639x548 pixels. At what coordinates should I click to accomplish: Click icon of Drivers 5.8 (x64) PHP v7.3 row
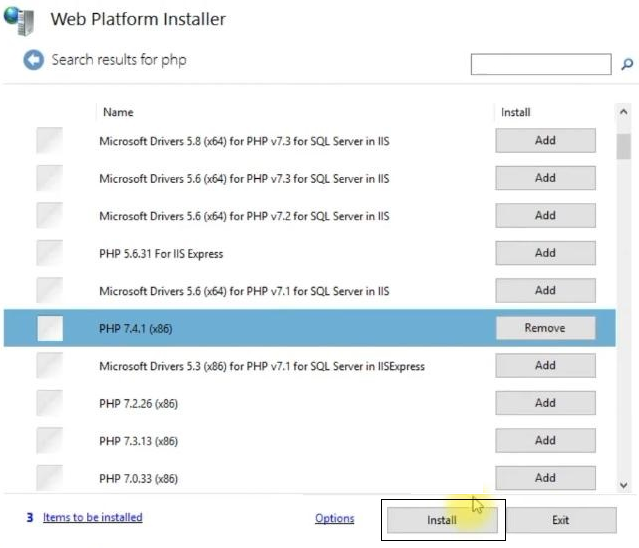tap(50, 141)
